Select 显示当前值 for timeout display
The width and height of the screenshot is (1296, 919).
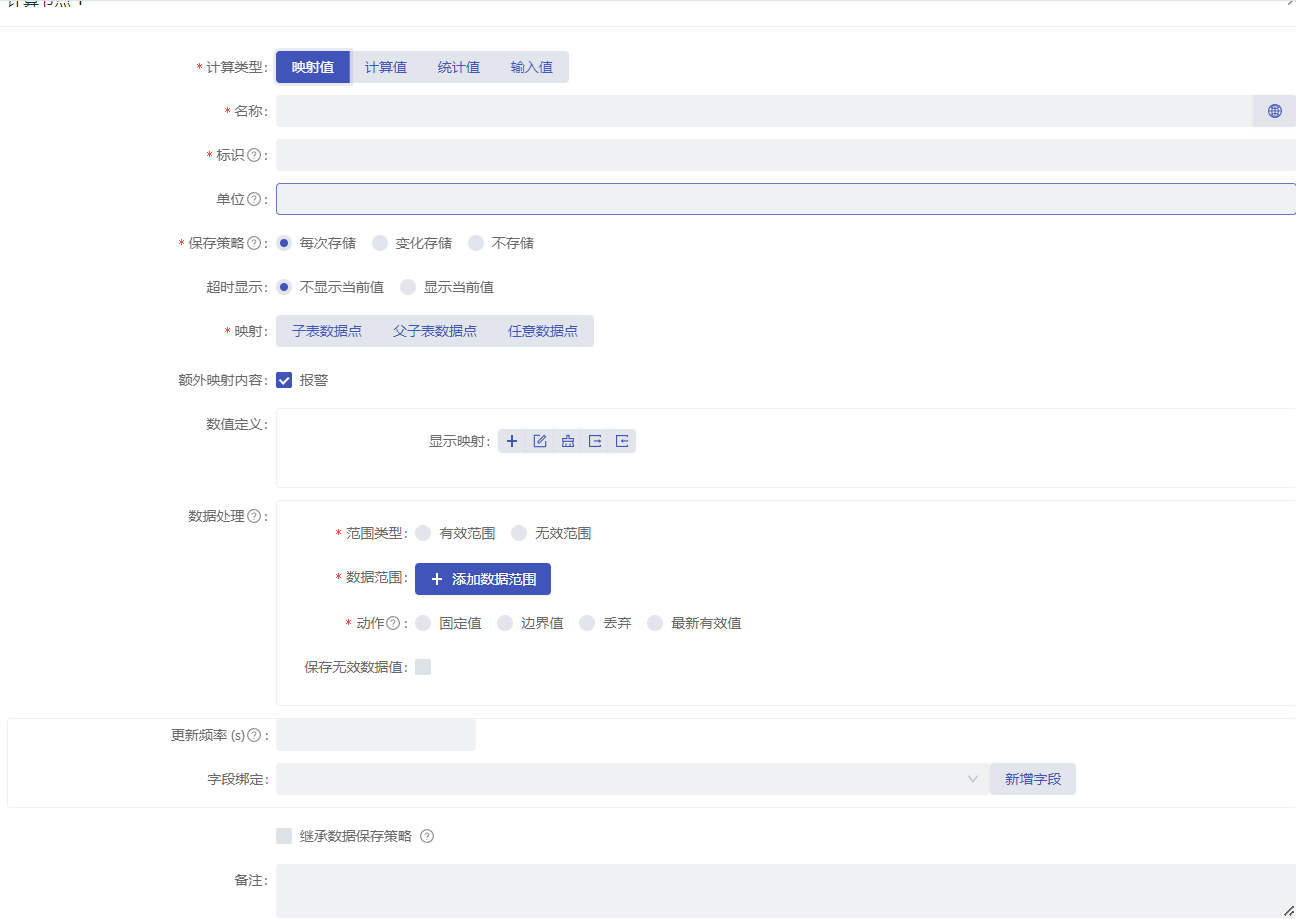click(408, 287)
